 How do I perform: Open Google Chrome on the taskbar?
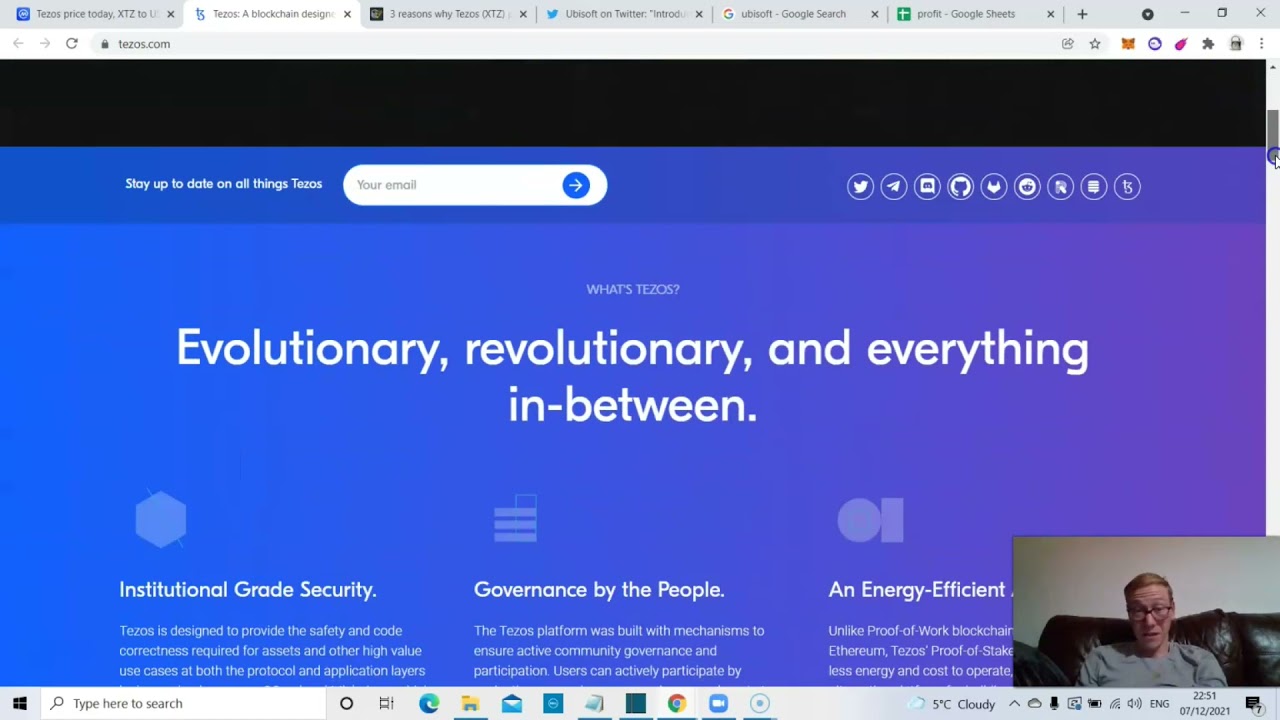point(677,703)
